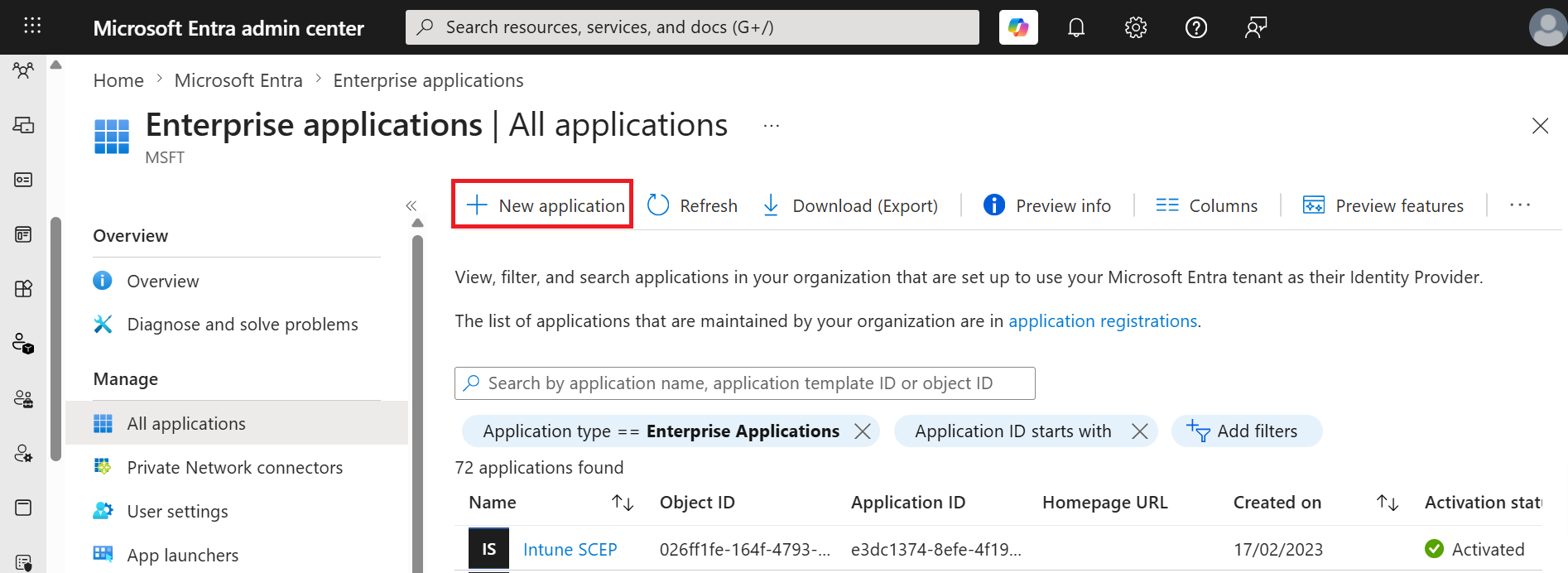Open the Copilot icon in the header
Image resolution: width=1568 pixels, height=573 pixels.
(x=1018, y=27)
